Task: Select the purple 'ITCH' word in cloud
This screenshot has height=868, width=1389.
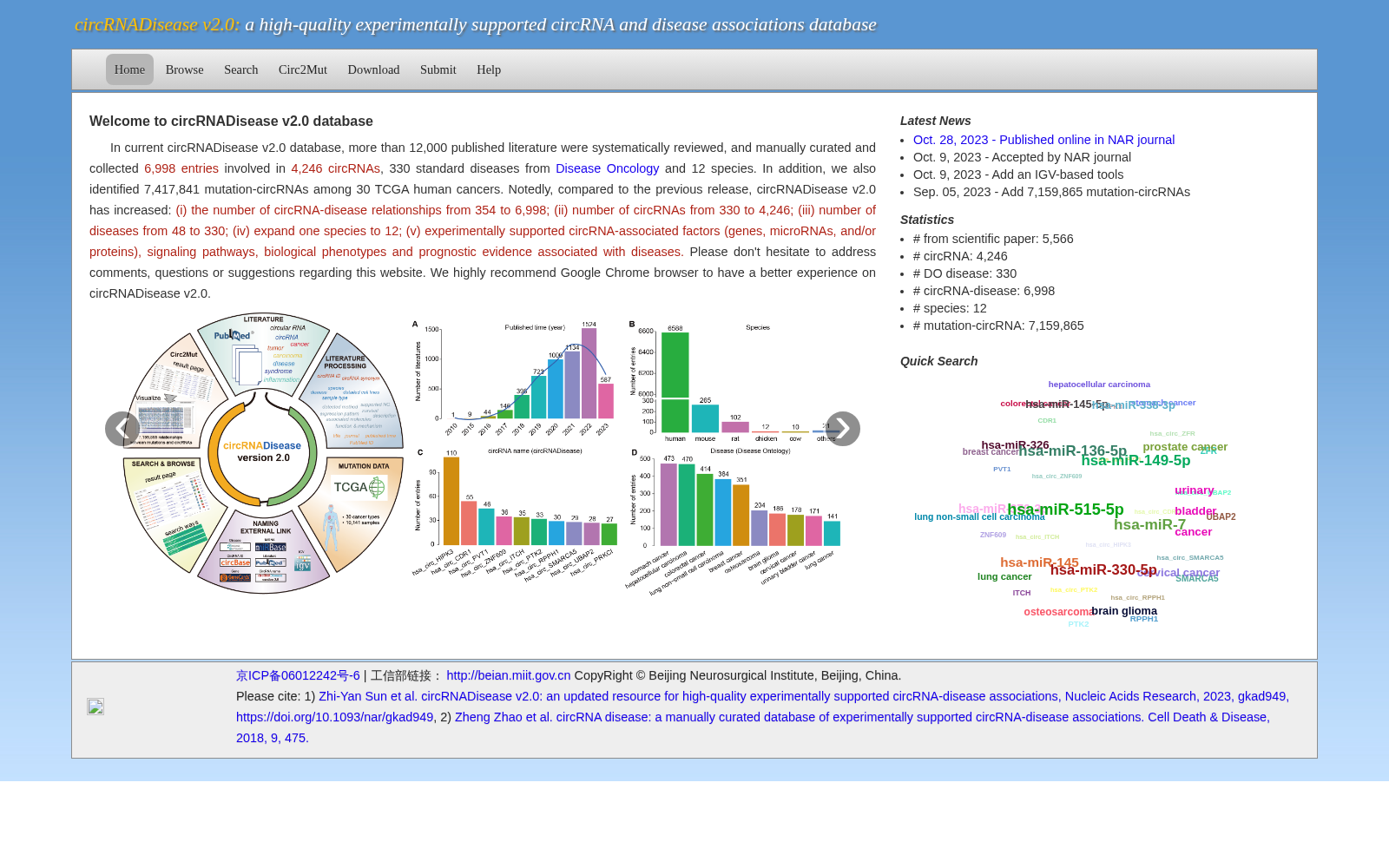Action: point(1022,594)
